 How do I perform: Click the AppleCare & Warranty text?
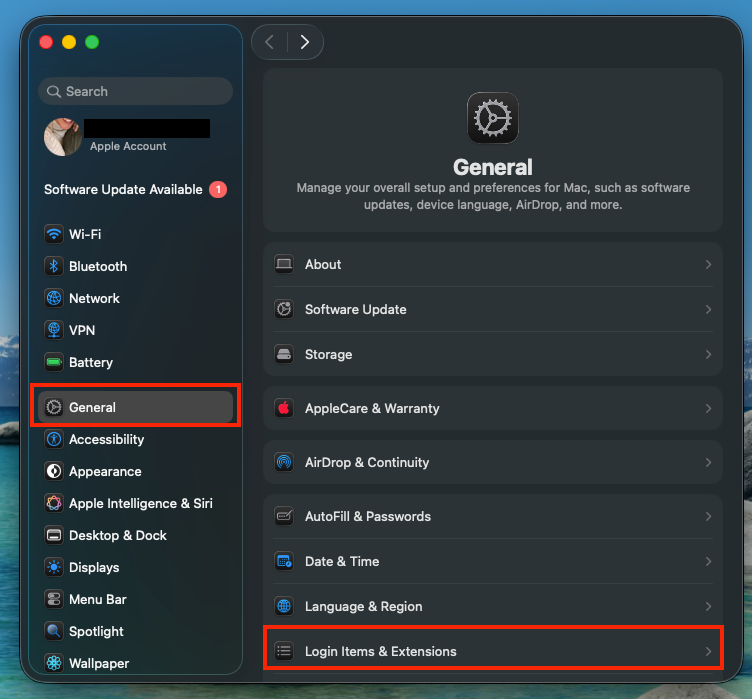tap(372, 408)
